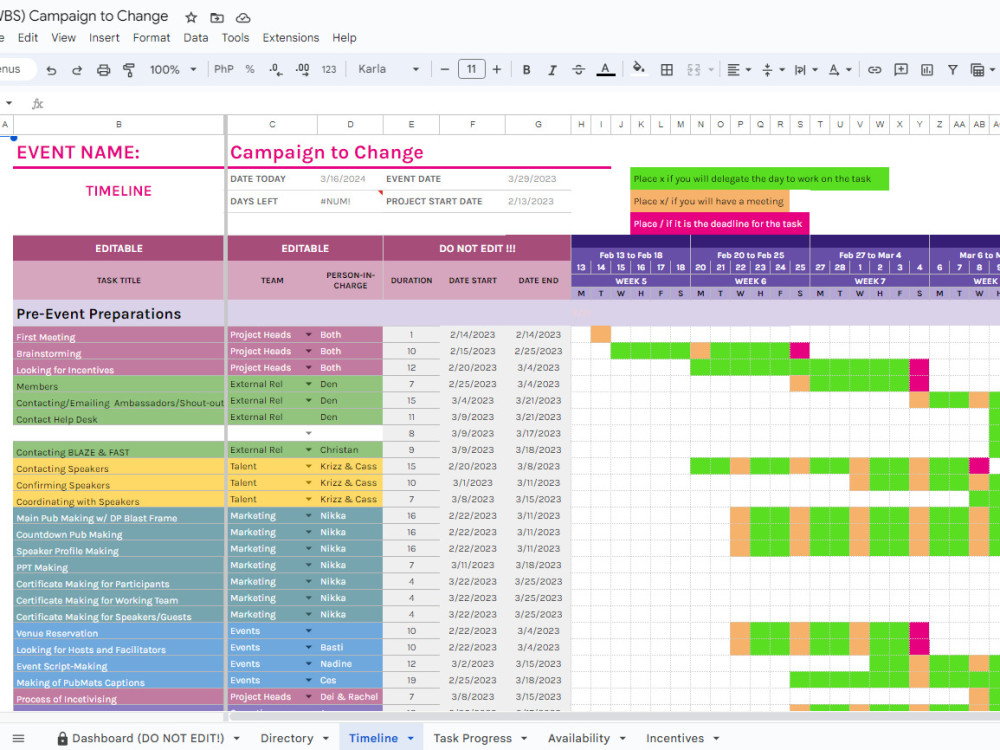The height and width of the screenshot is (750, 1000).
Task: Open the fill color picker
Action: coord(638,69)
